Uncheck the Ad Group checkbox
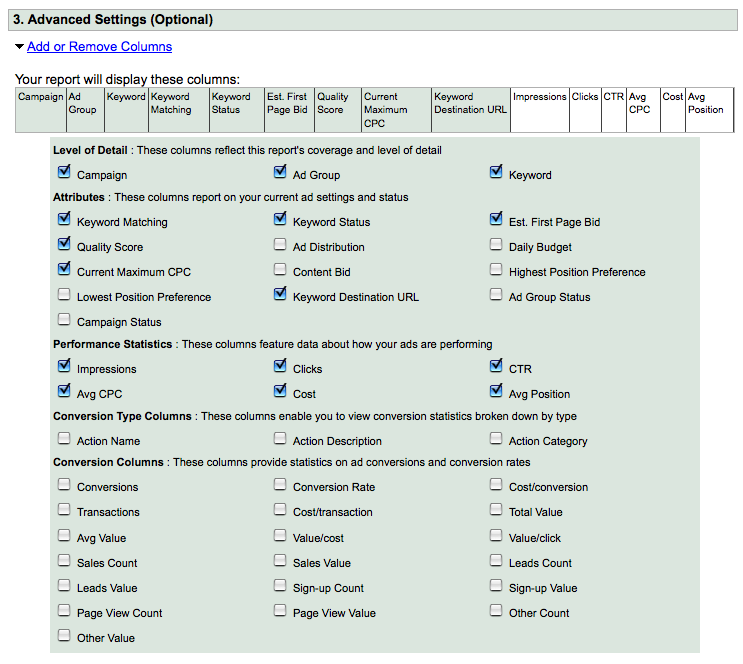Screen dimensions: 743x664 (281, 173)
